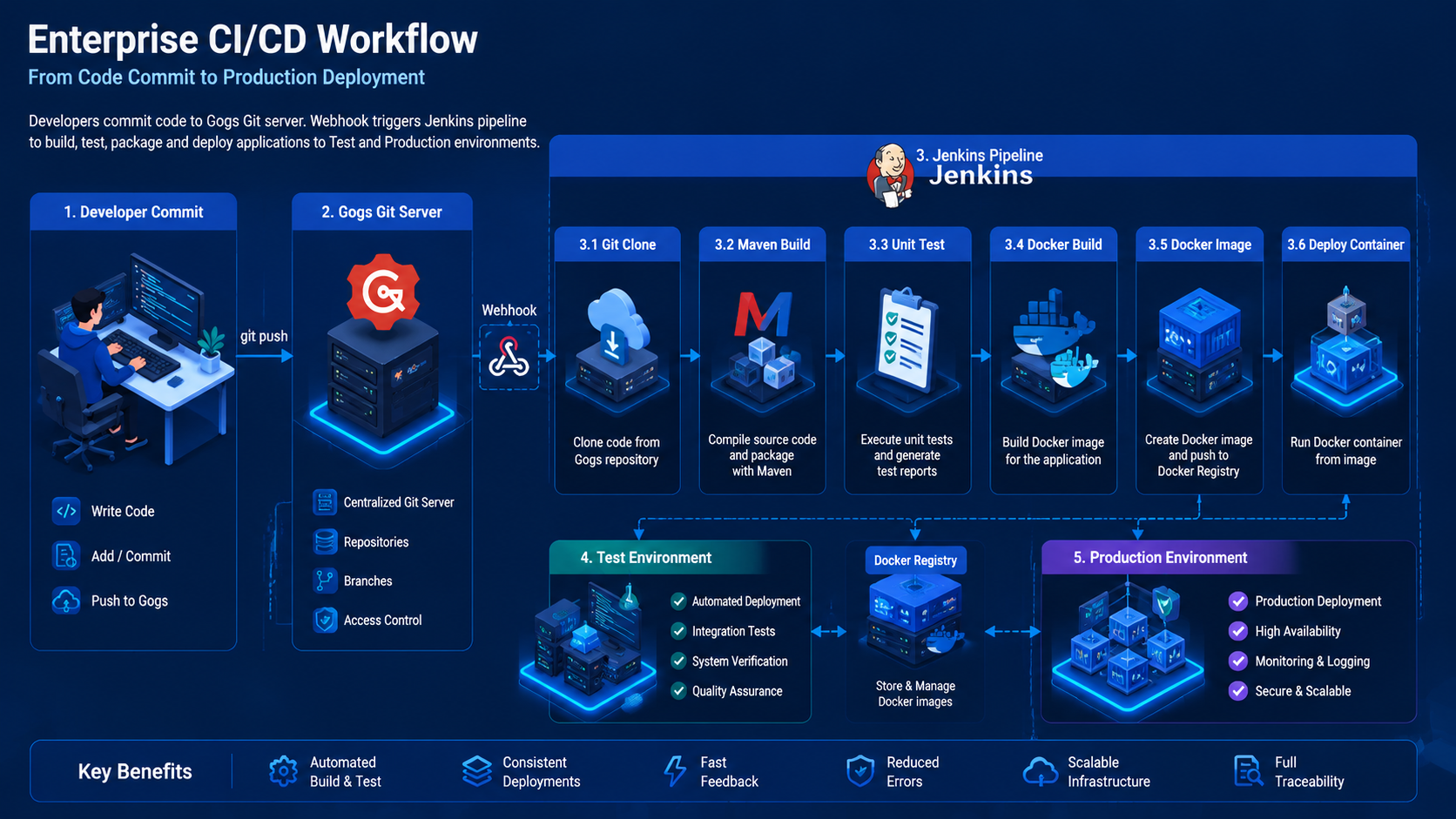Viewport: 1456px width, 819px height.
Task: Click the "4. Test Environment" header
Action: click(x=646, y=557)
